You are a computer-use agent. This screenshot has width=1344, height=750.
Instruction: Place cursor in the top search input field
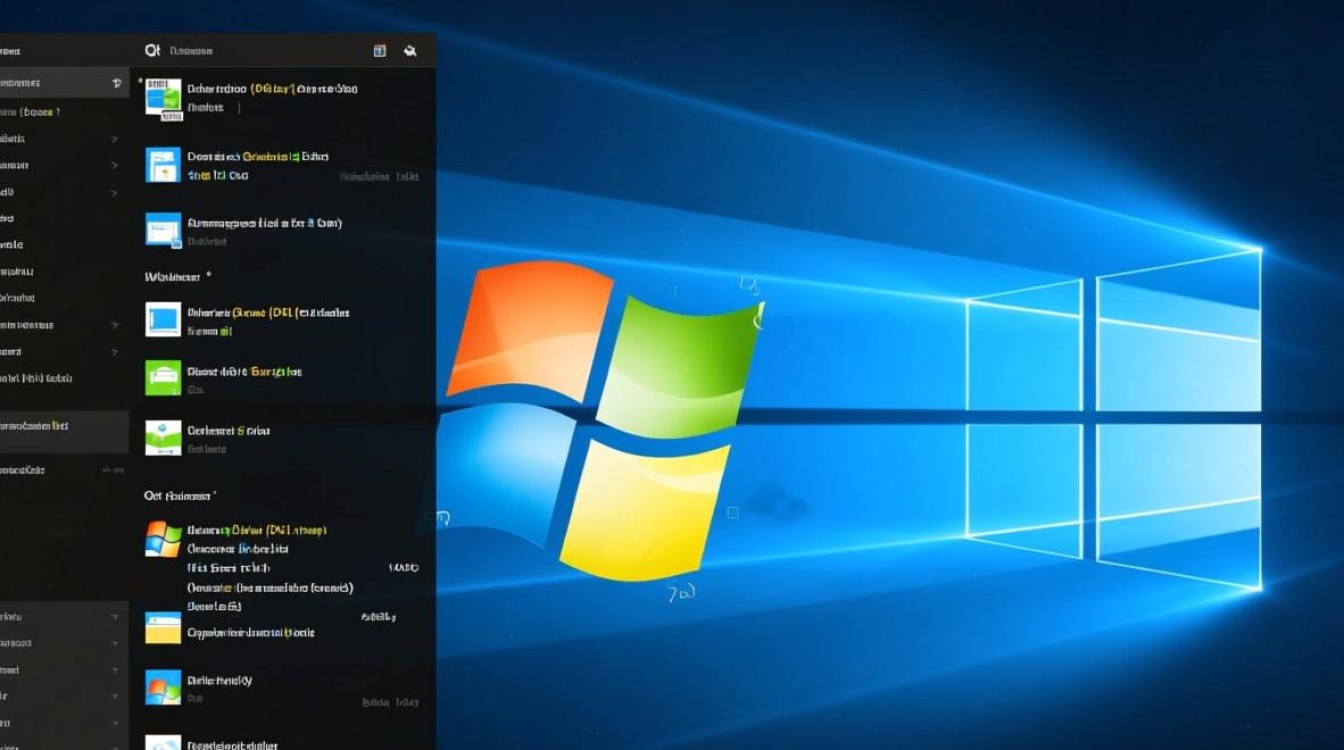(x=250, y=49)
